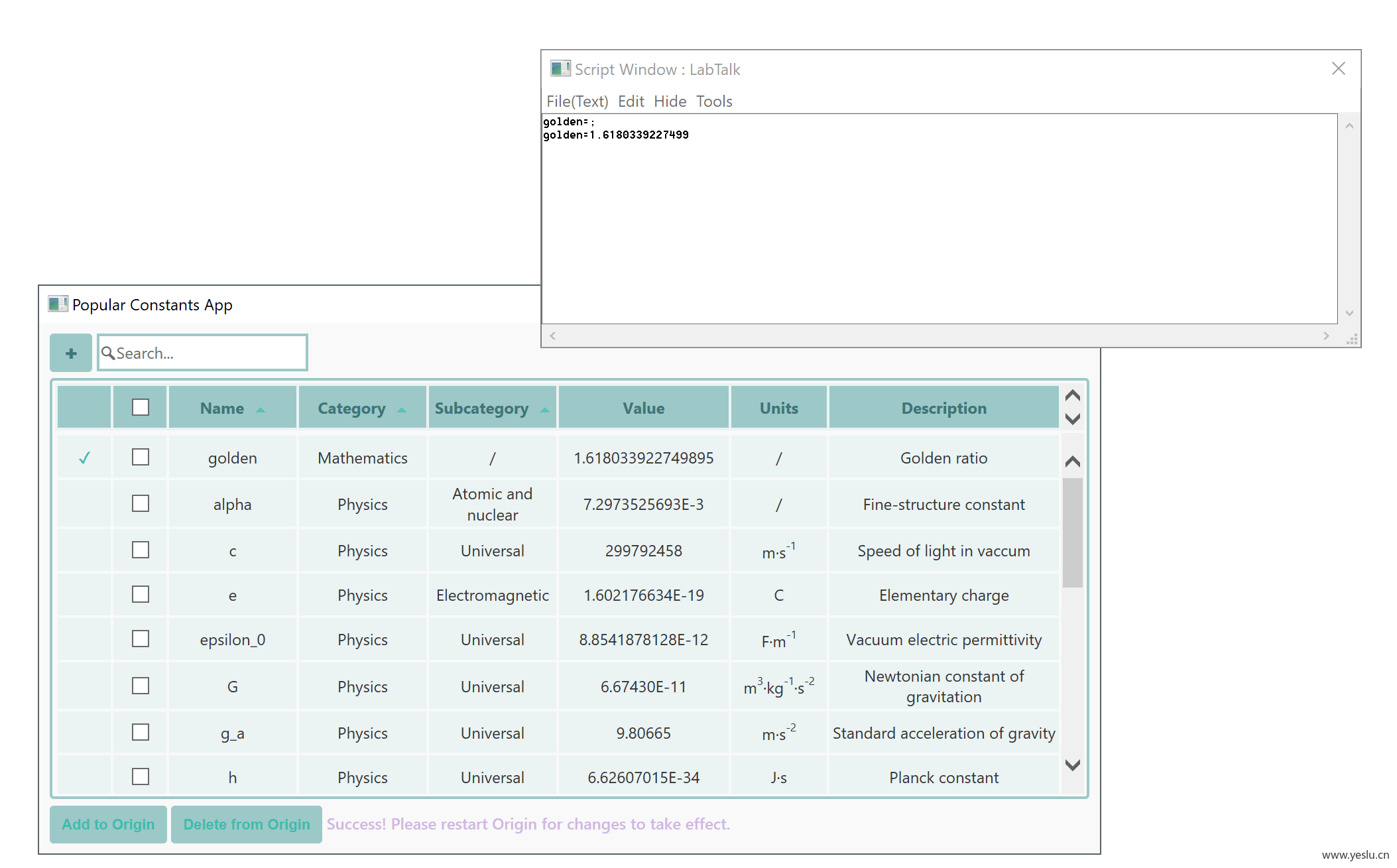Click the plus add-constant button
The width and height of the screenshot is (1397, 868).
pyautogui.click(x=71, y=353)
